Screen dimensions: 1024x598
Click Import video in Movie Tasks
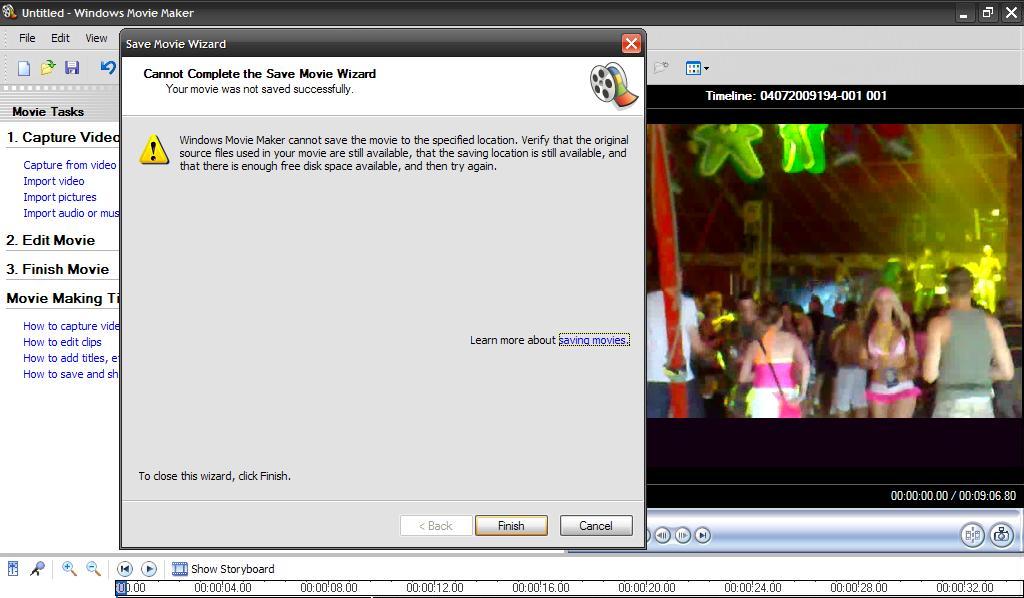click(x=54, y=181)
